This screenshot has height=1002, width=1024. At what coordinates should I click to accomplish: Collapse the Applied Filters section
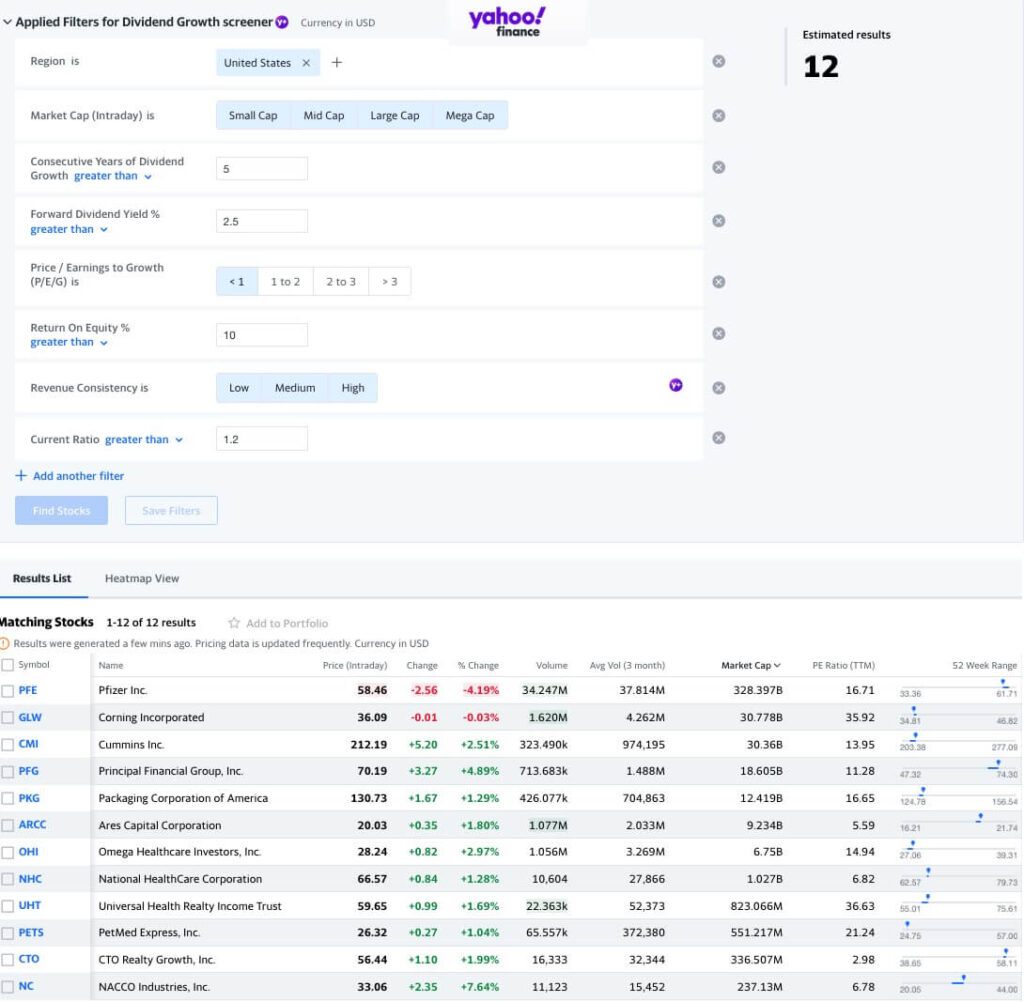(x=8, y=20)
